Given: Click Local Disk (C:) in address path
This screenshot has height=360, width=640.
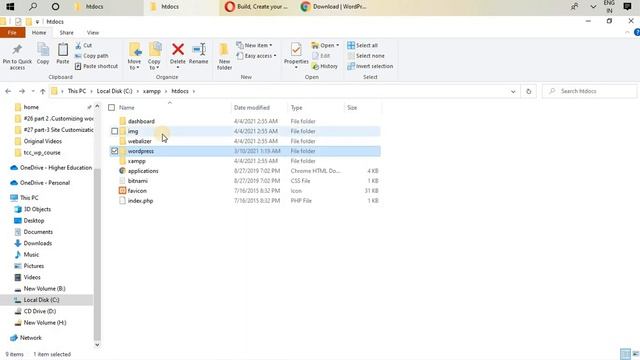Looking at the screenshot, I should click(114, 91).
